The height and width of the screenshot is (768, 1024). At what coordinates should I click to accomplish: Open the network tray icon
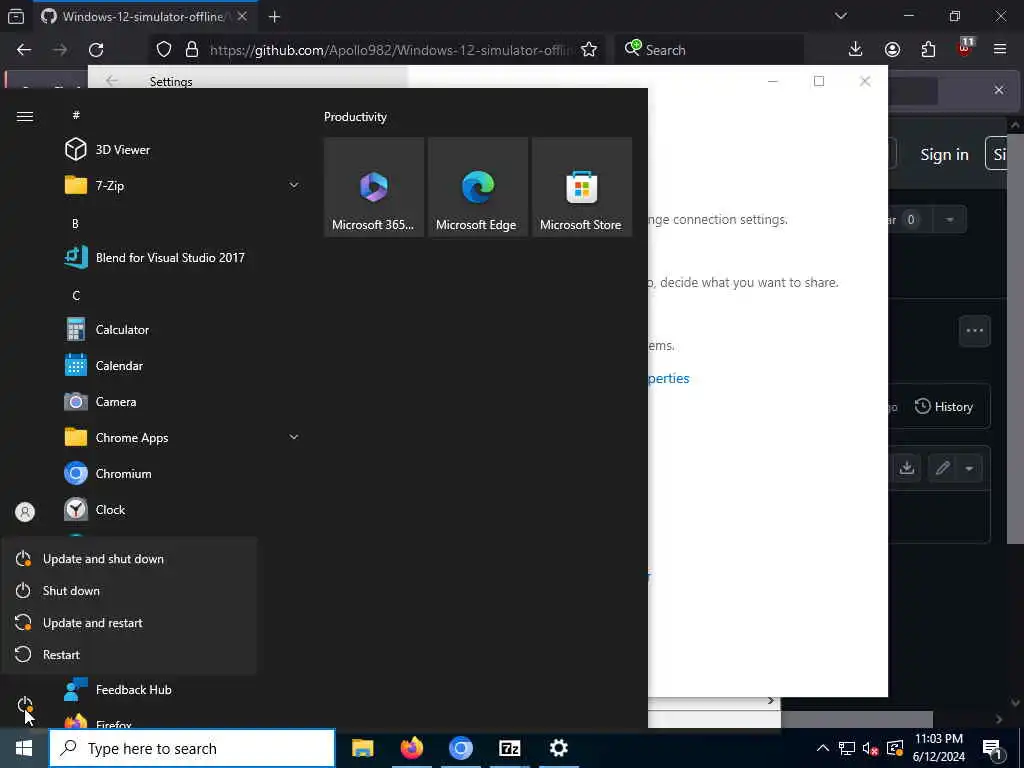pyautogui.click(x=846, y=748)
